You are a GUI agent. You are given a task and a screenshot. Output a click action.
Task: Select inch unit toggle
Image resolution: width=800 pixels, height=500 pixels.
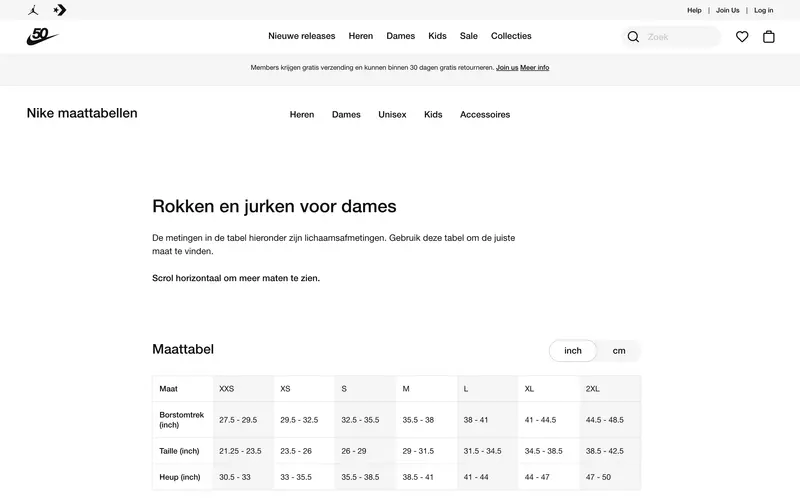click(572, 351)
